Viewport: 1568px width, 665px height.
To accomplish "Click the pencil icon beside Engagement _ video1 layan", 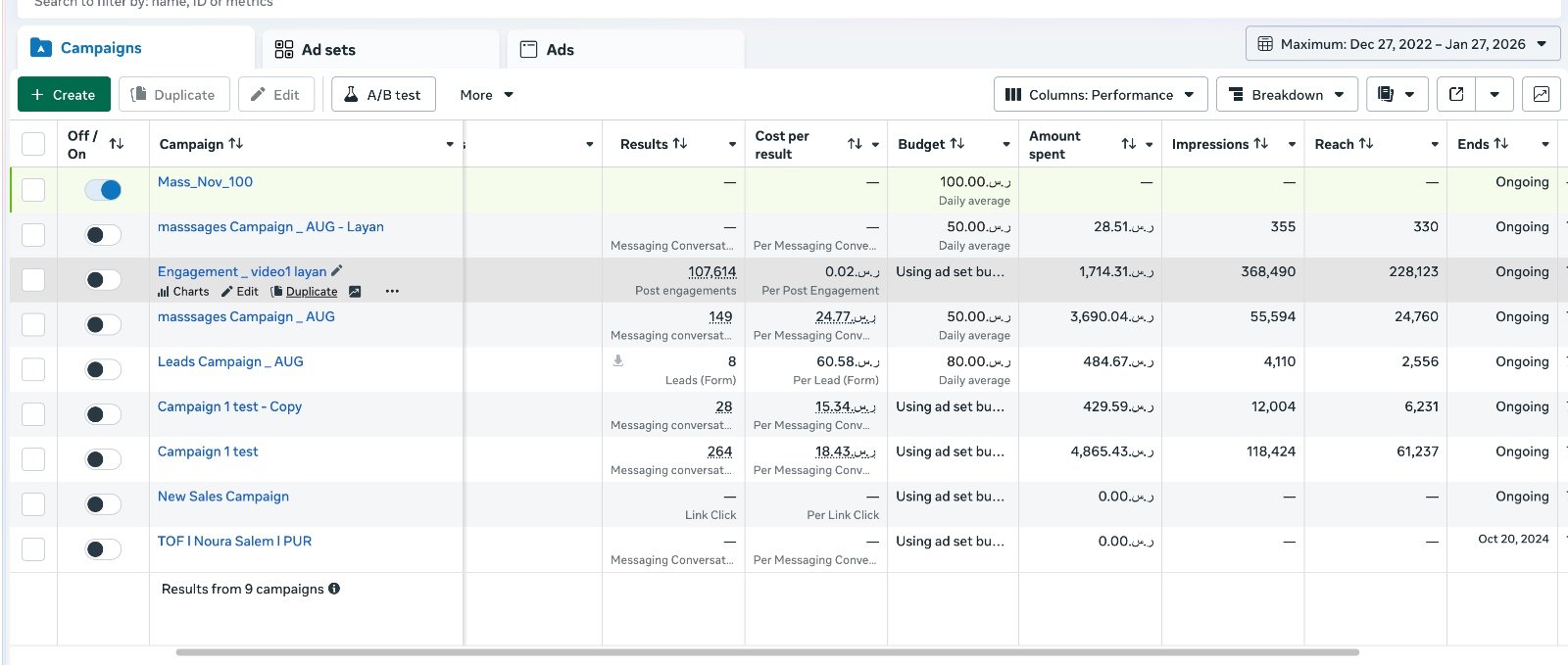I will pos(337,271).
